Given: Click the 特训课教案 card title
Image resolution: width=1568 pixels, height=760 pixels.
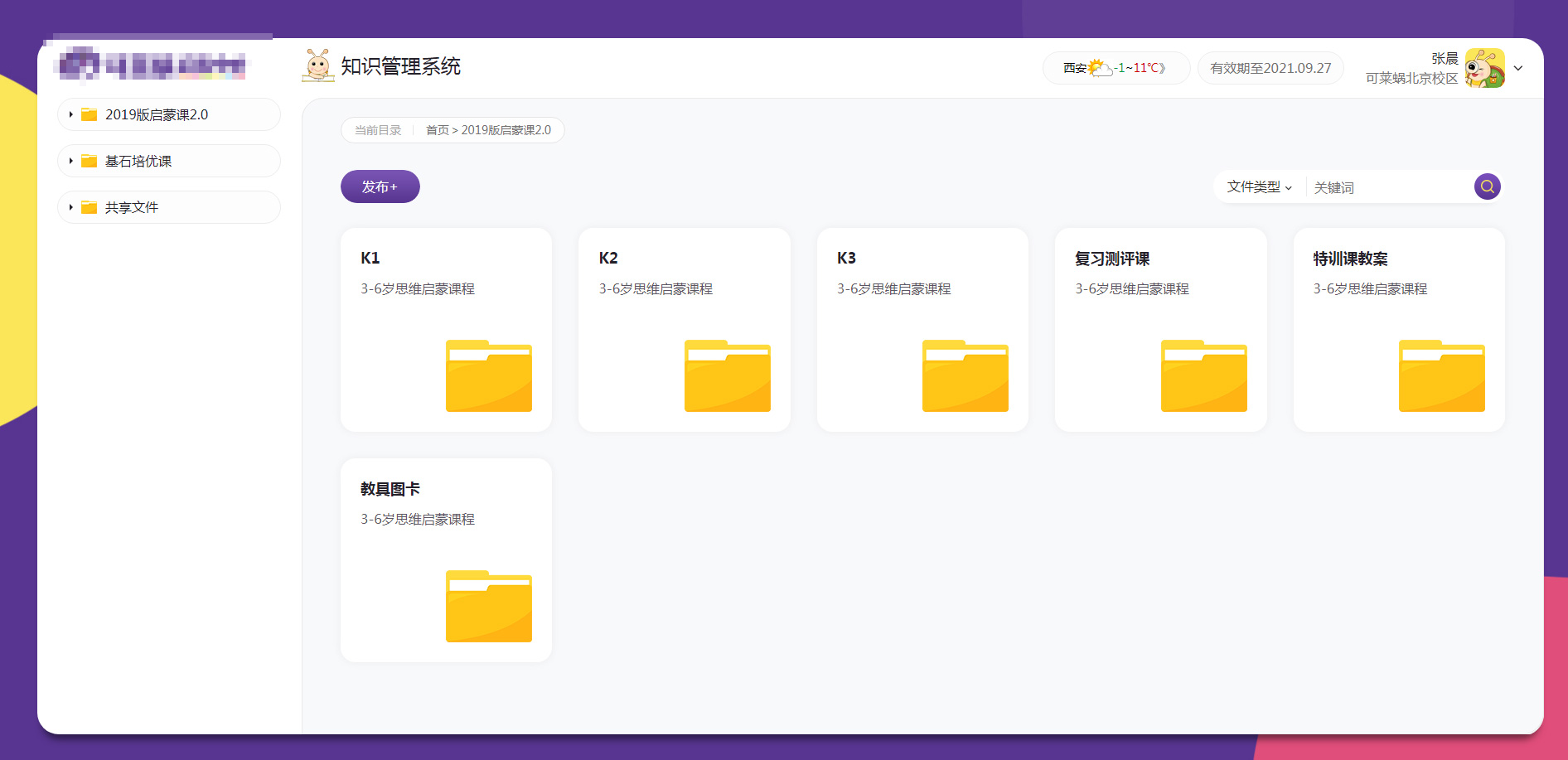Looking at the screenshot, I should click(x=1350, y=259).
